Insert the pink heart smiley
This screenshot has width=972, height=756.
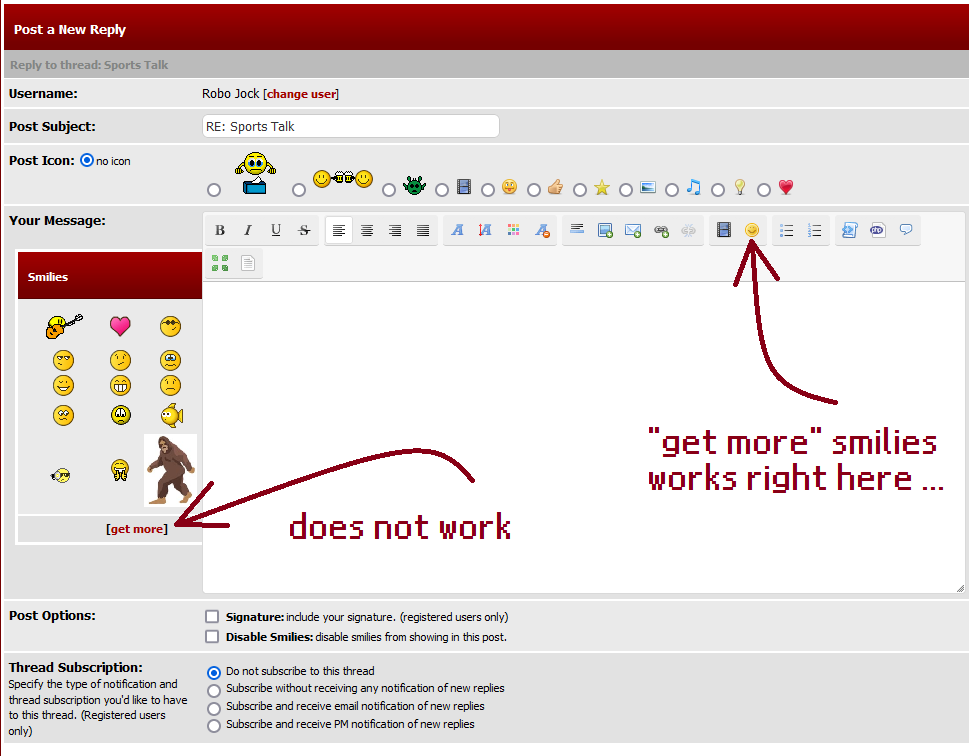[120, 326]
